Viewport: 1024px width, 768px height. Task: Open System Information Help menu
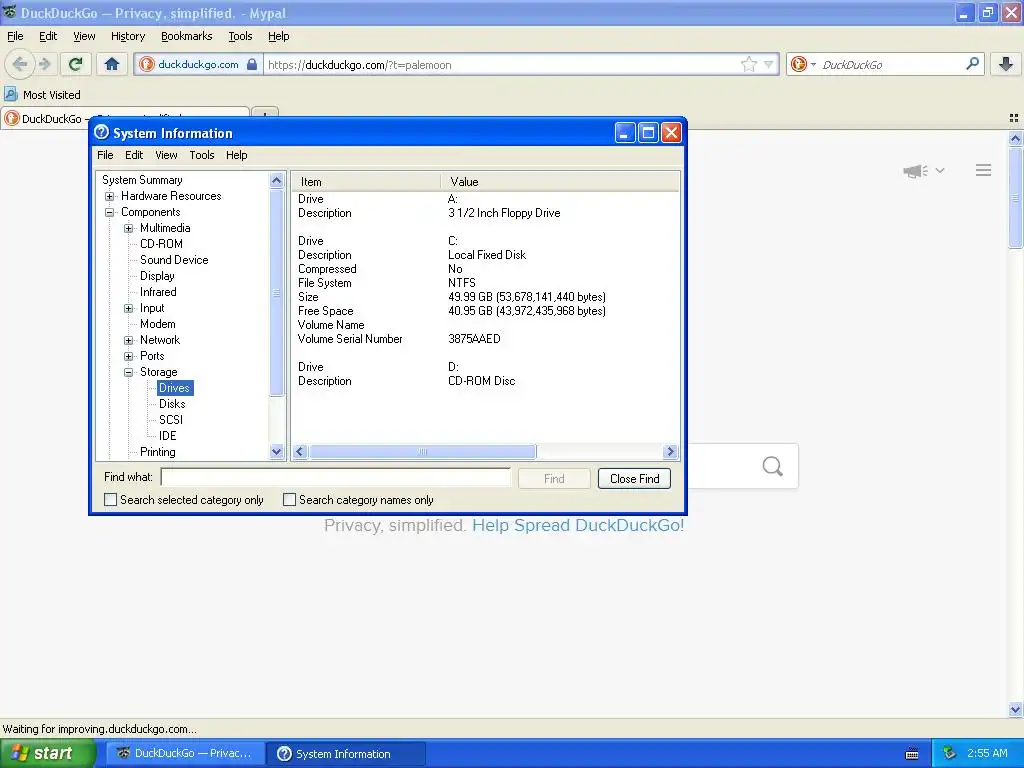[x=236, y=155]
